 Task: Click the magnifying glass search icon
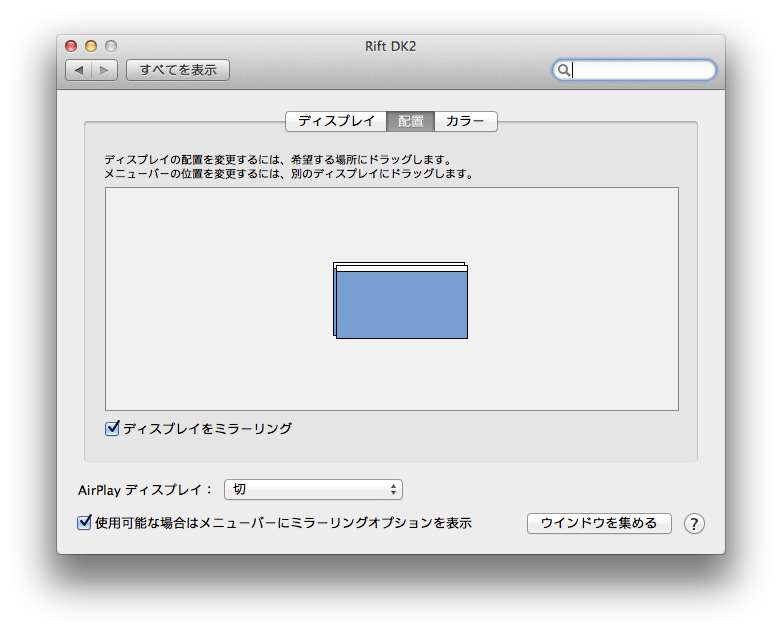click(563, 70)
